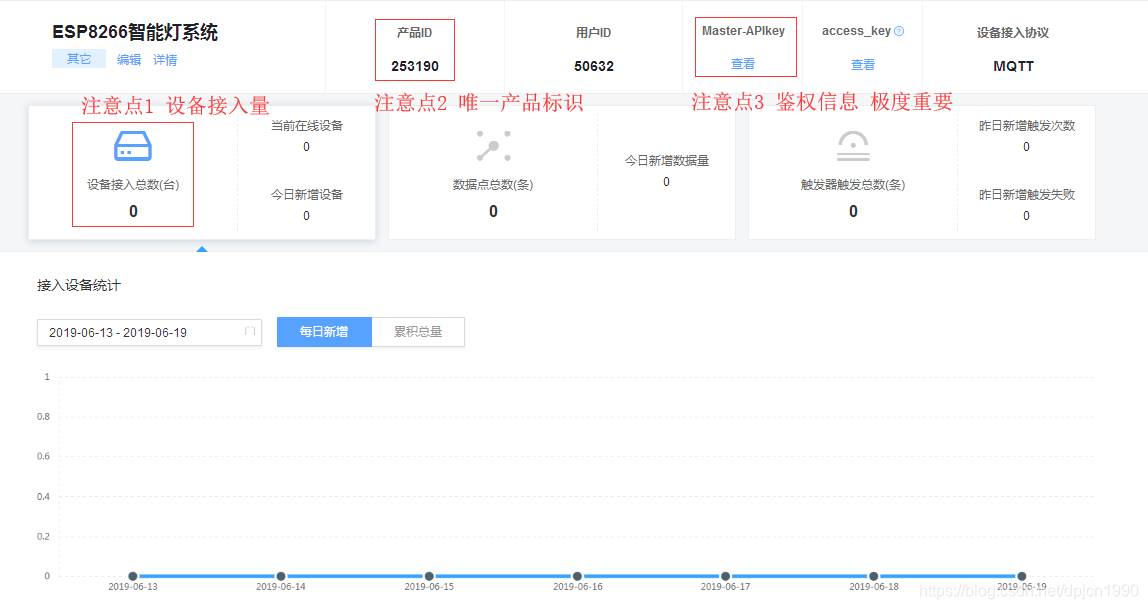This screenshot has height=609, width=1148.
Task: Switch to the 累积总量 cumulative tab
Action: tap(418, 332)
